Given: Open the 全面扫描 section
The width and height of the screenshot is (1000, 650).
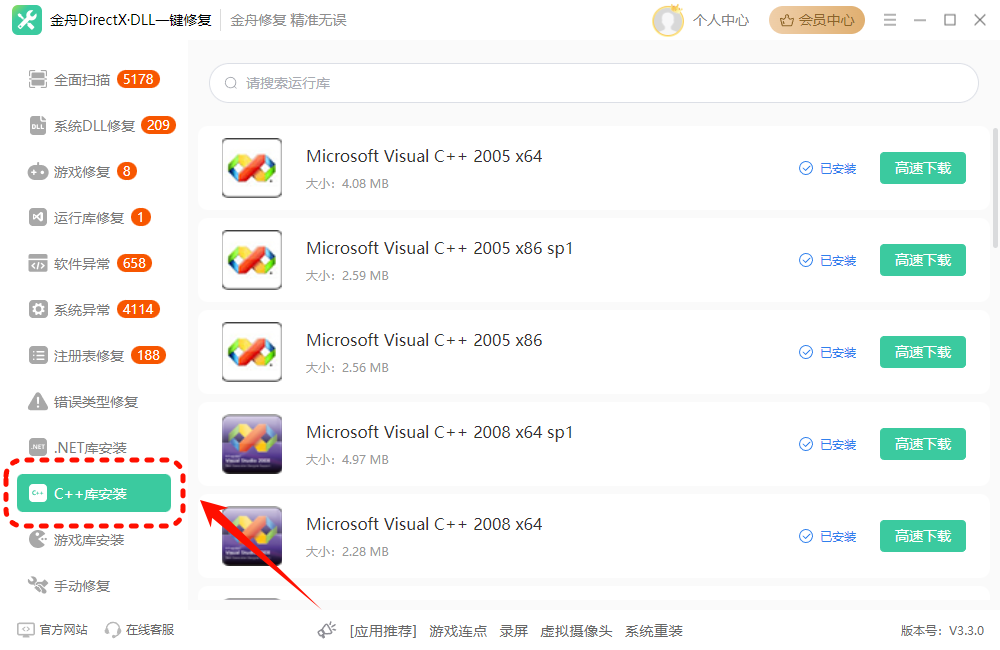Looking at the screenshot, I should [x=94, y=80].
